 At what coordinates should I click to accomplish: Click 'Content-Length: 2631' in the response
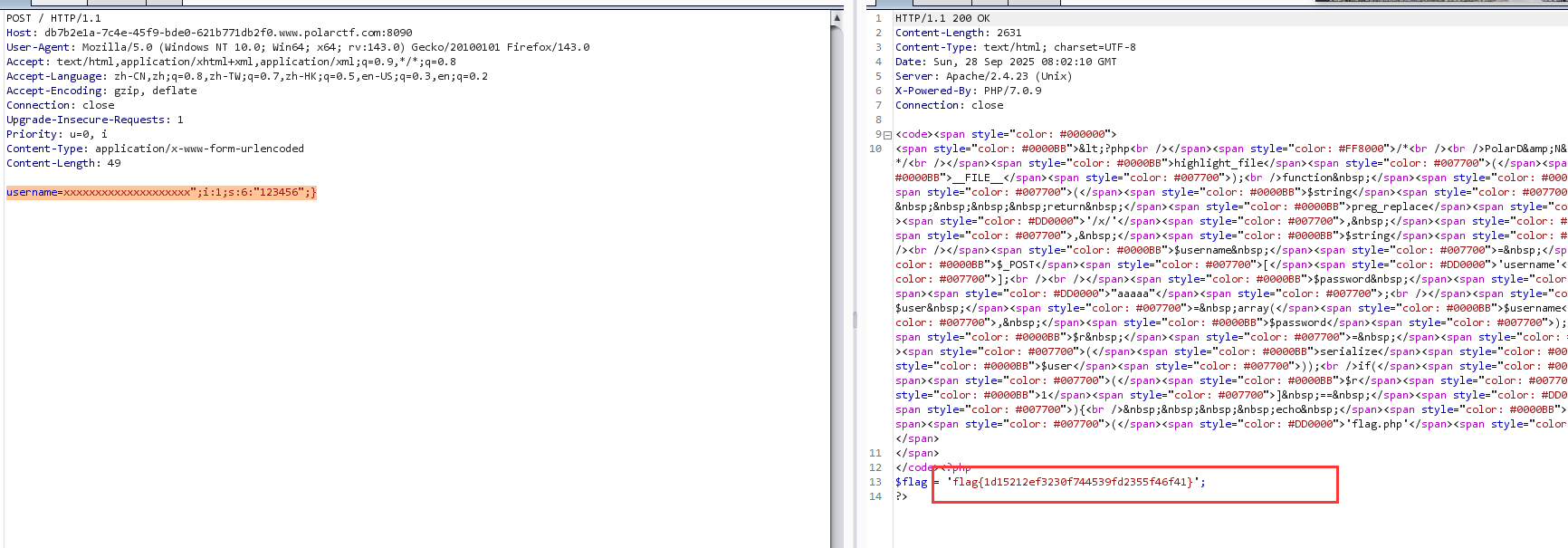coord(958,33)
